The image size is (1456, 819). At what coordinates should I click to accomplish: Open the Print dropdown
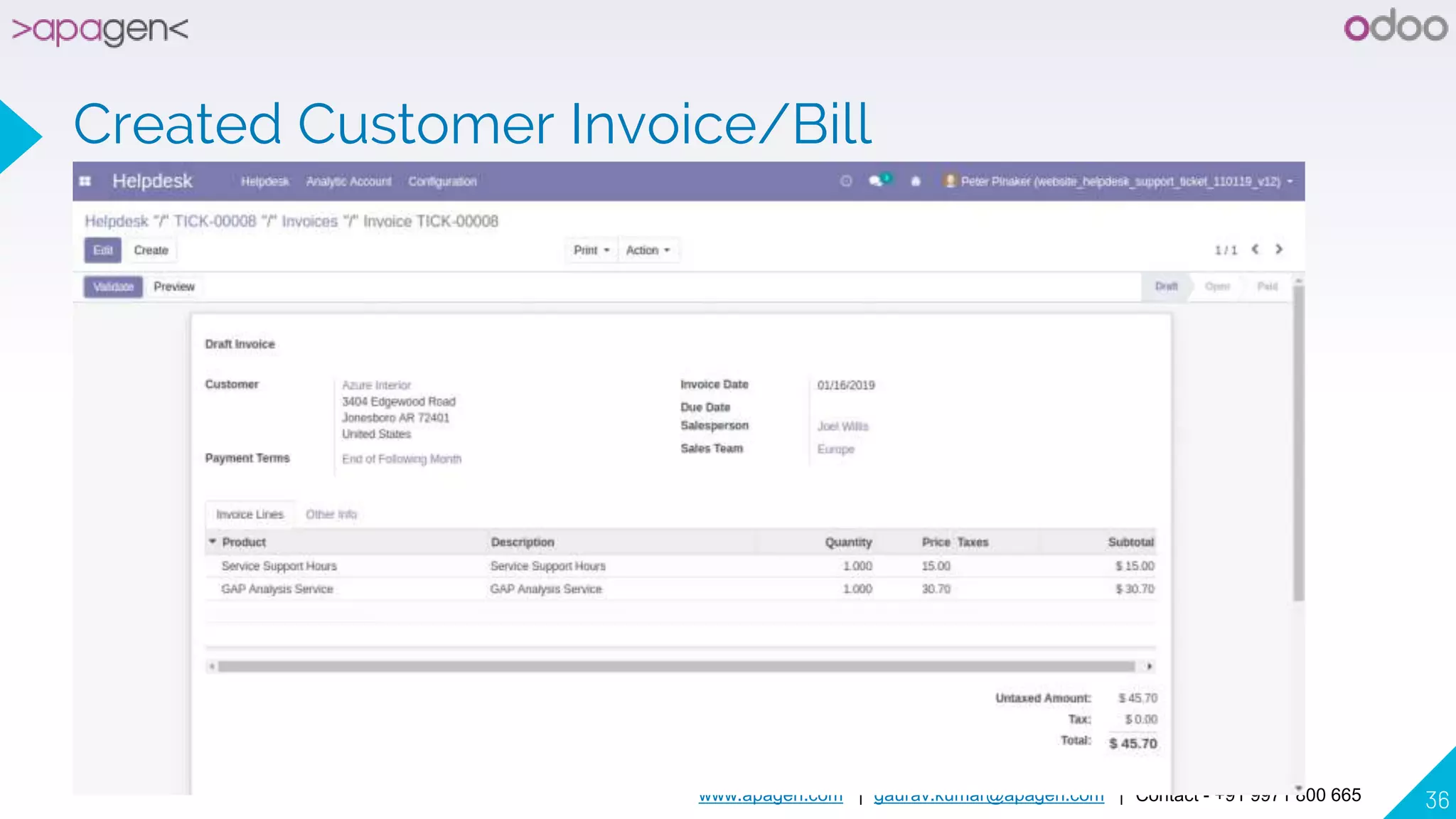pyautogui.click(x=591, y=250)
